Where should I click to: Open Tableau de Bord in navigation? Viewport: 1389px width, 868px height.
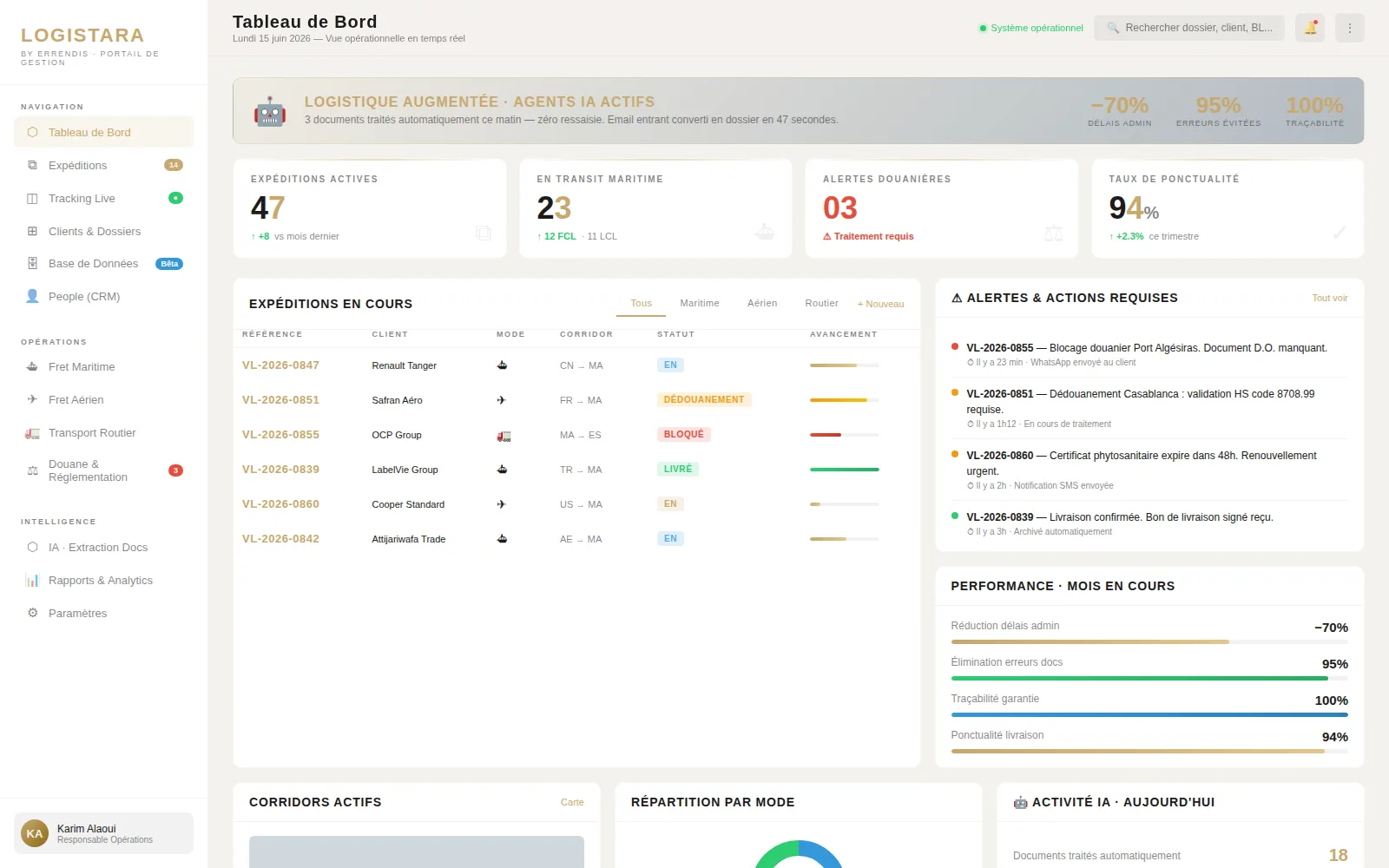pos(103,133)
